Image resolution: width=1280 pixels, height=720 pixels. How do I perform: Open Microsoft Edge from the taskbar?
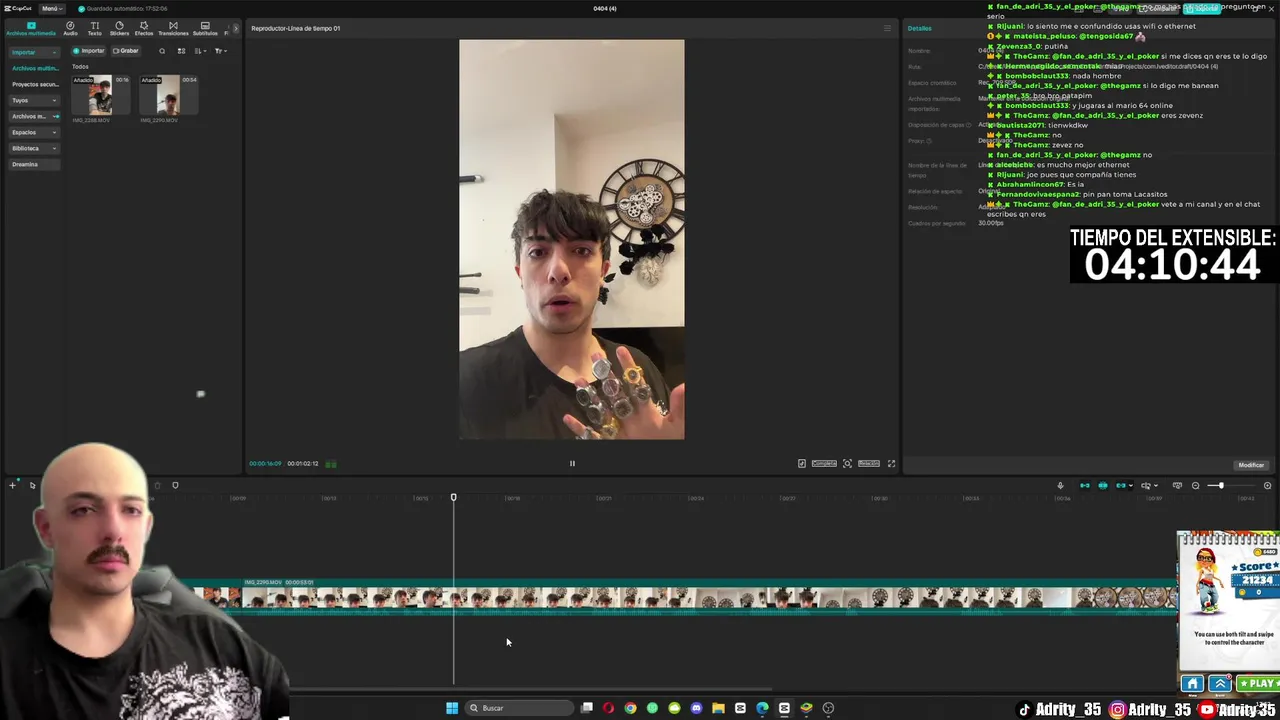point(762,708)
